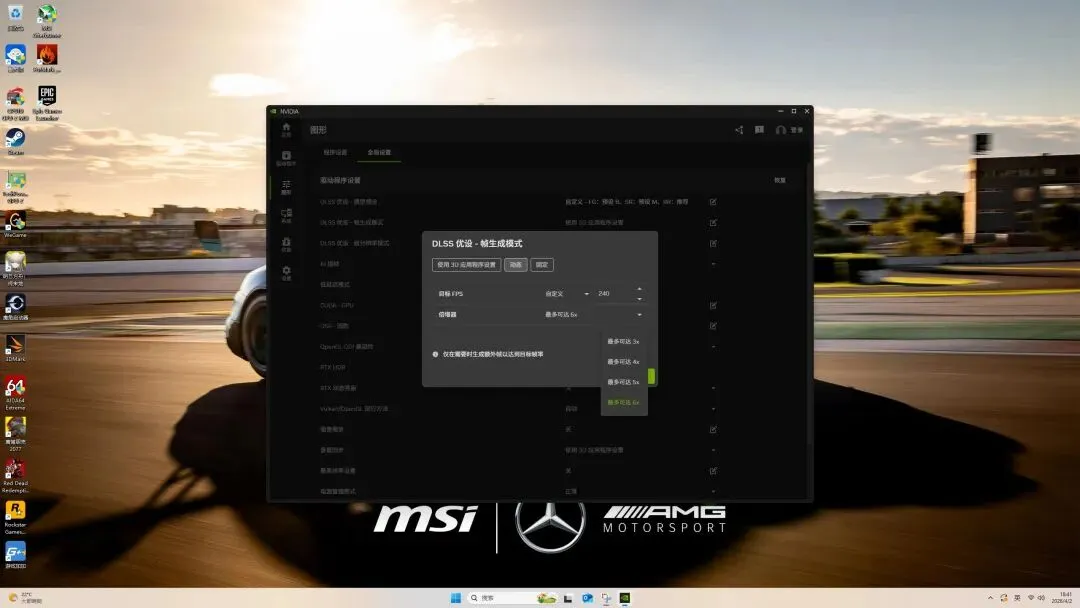
Task: Show hidden system tray icons chevron
Action: pyautogui.click(x=990, y=598)
